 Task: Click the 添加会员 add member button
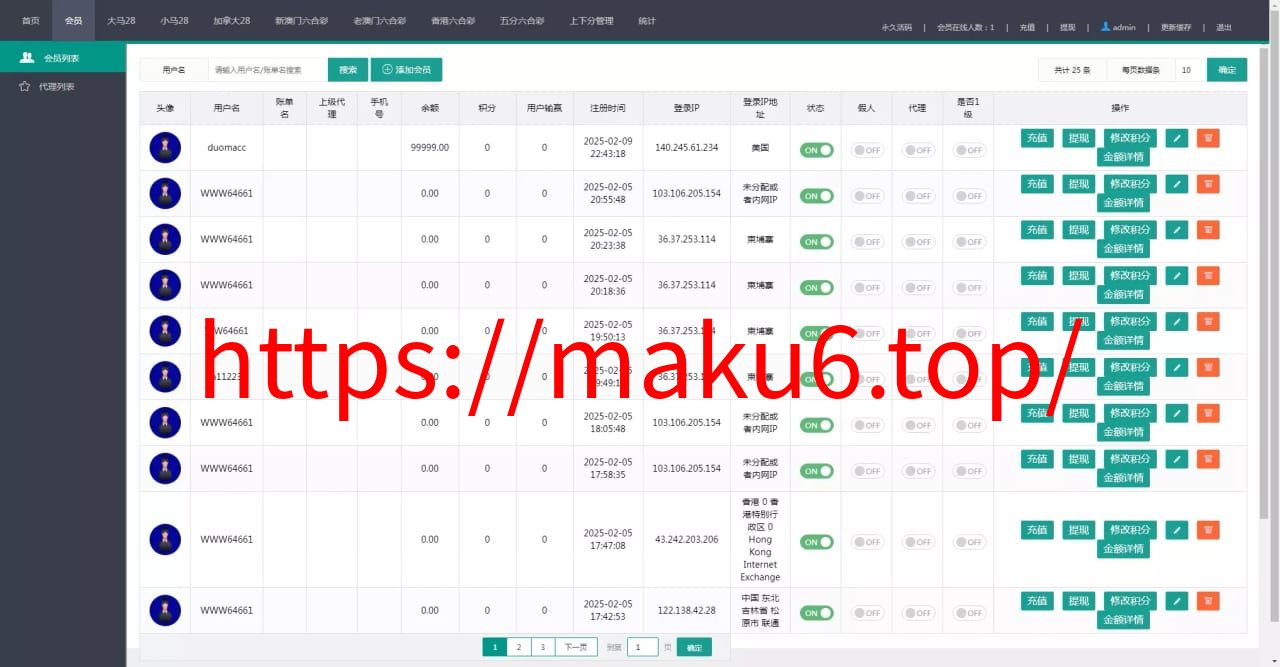(406, 70)
